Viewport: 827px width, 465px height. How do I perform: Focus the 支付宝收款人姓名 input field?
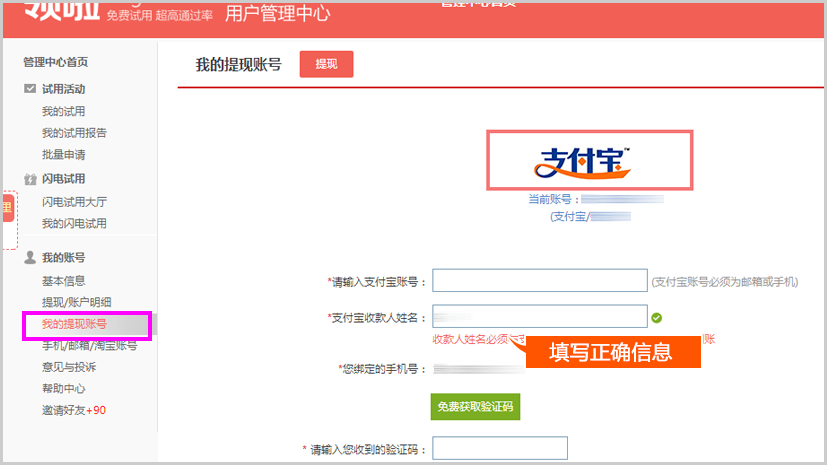(x=540, y=316)
